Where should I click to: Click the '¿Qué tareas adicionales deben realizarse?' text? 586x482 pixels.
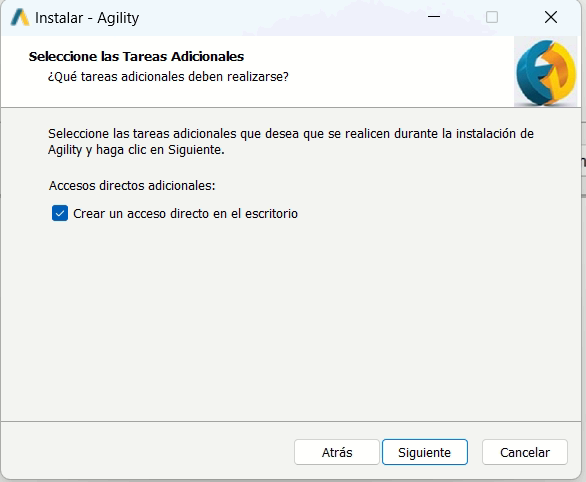pos(168,77)
